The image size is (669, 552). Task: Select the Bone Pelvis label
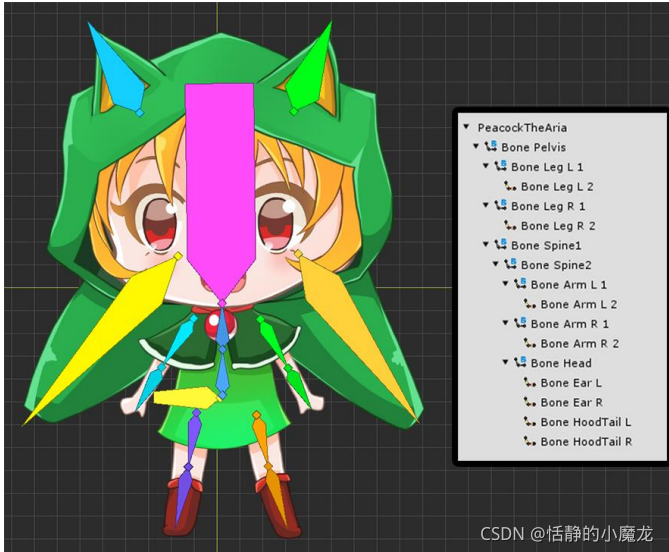pos(533,147)
